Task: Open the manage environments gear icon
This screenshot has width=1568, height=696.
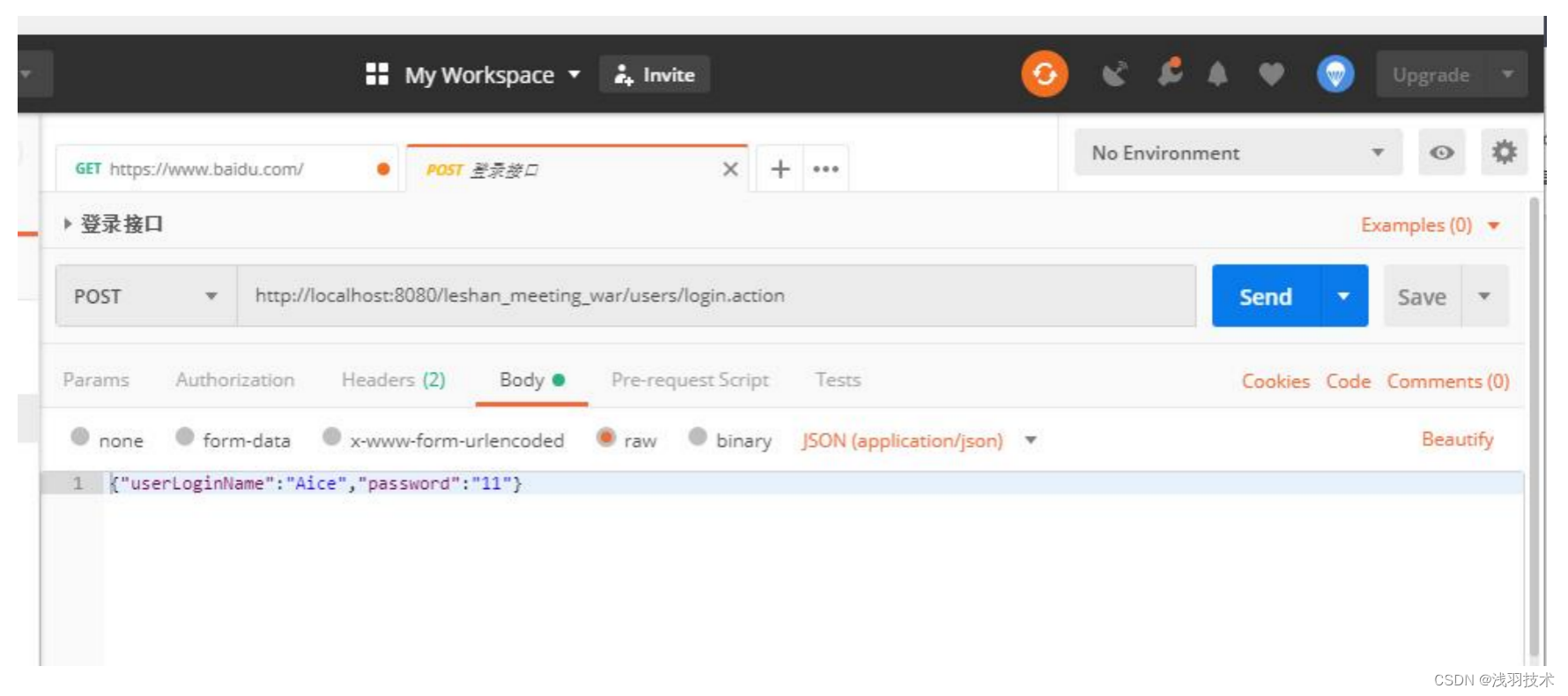Action: pyautogui.click(x=1504, y=152)
